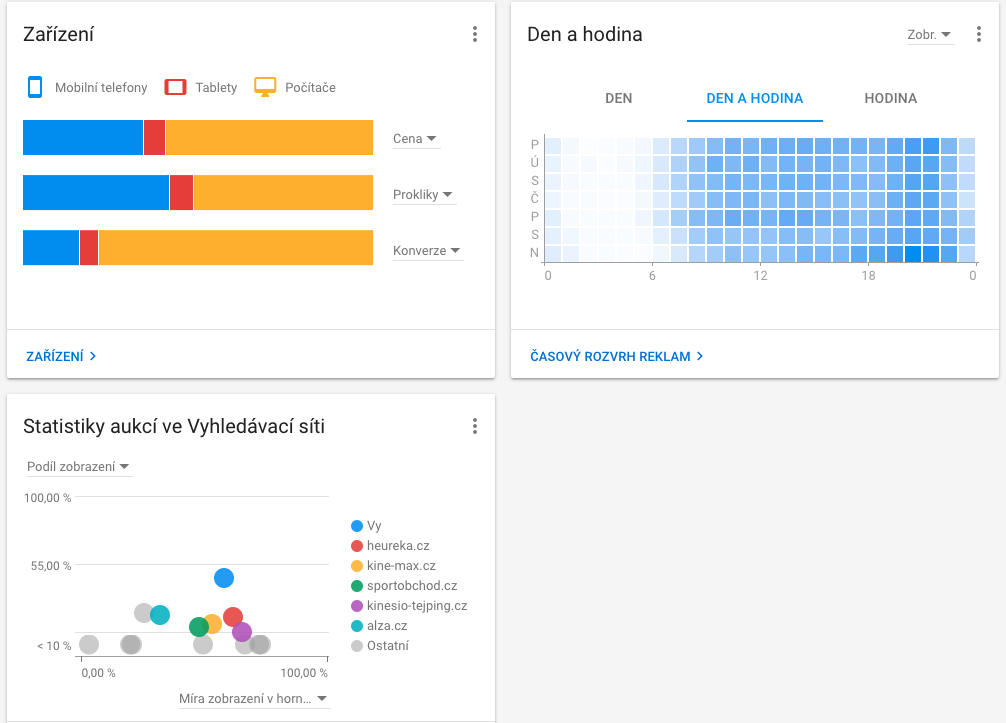Click the blue Vy bubble in chart
This screenshot has height=723, width=1006.
click(x=224, y=578)
